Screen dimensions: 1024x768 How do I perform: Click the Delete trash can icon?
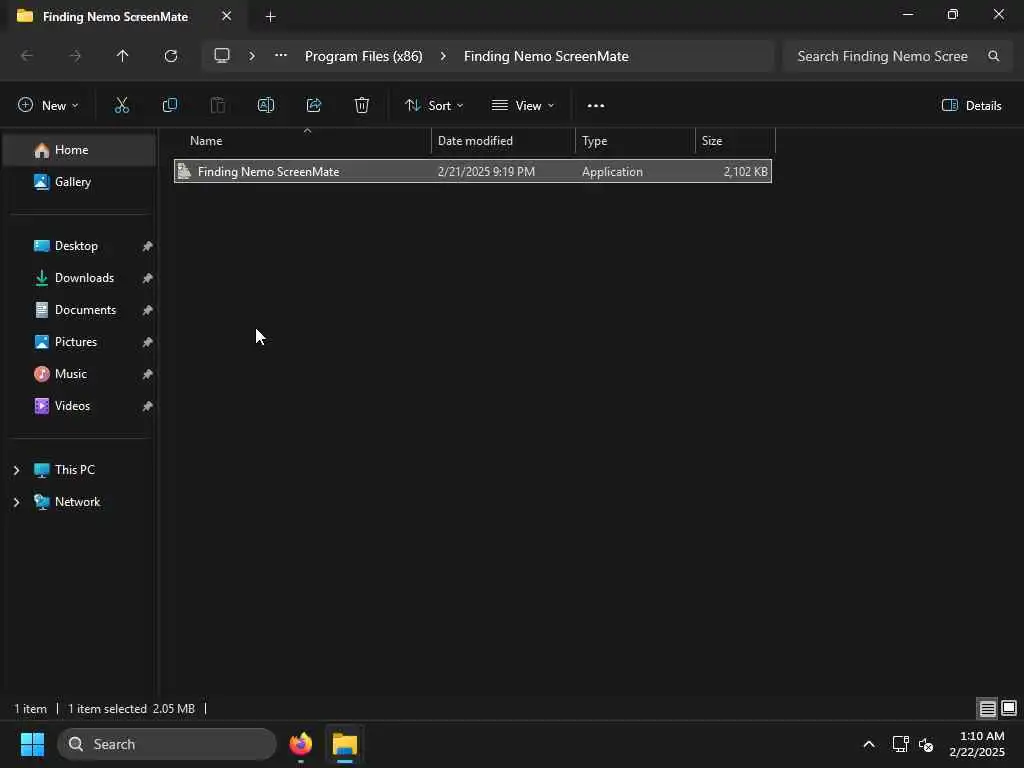click(x=362, y=105)
